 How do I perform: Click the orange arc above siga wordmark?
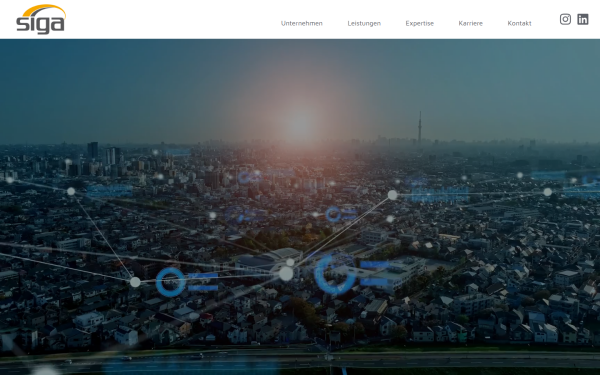tap(43, 10)
